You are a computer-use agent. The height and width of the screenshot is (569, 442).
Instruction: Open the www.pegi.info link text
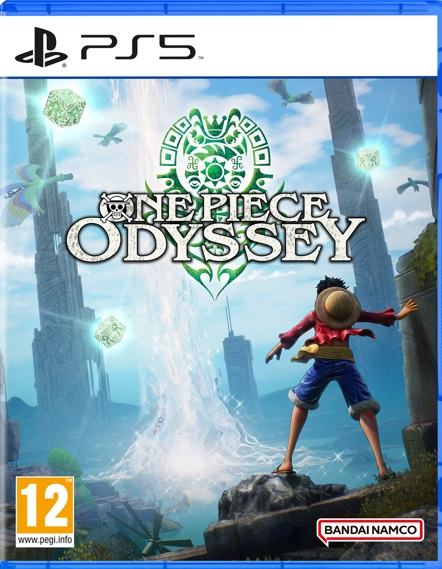click(x=45, y=539)
